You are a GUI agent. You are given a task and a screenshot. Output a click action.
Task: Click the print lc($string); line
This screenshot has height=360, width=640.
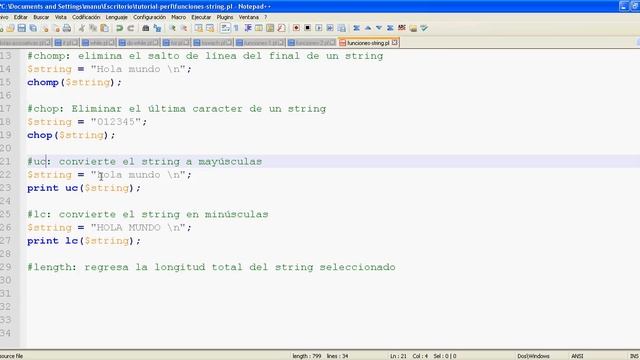tap(84, 241)
